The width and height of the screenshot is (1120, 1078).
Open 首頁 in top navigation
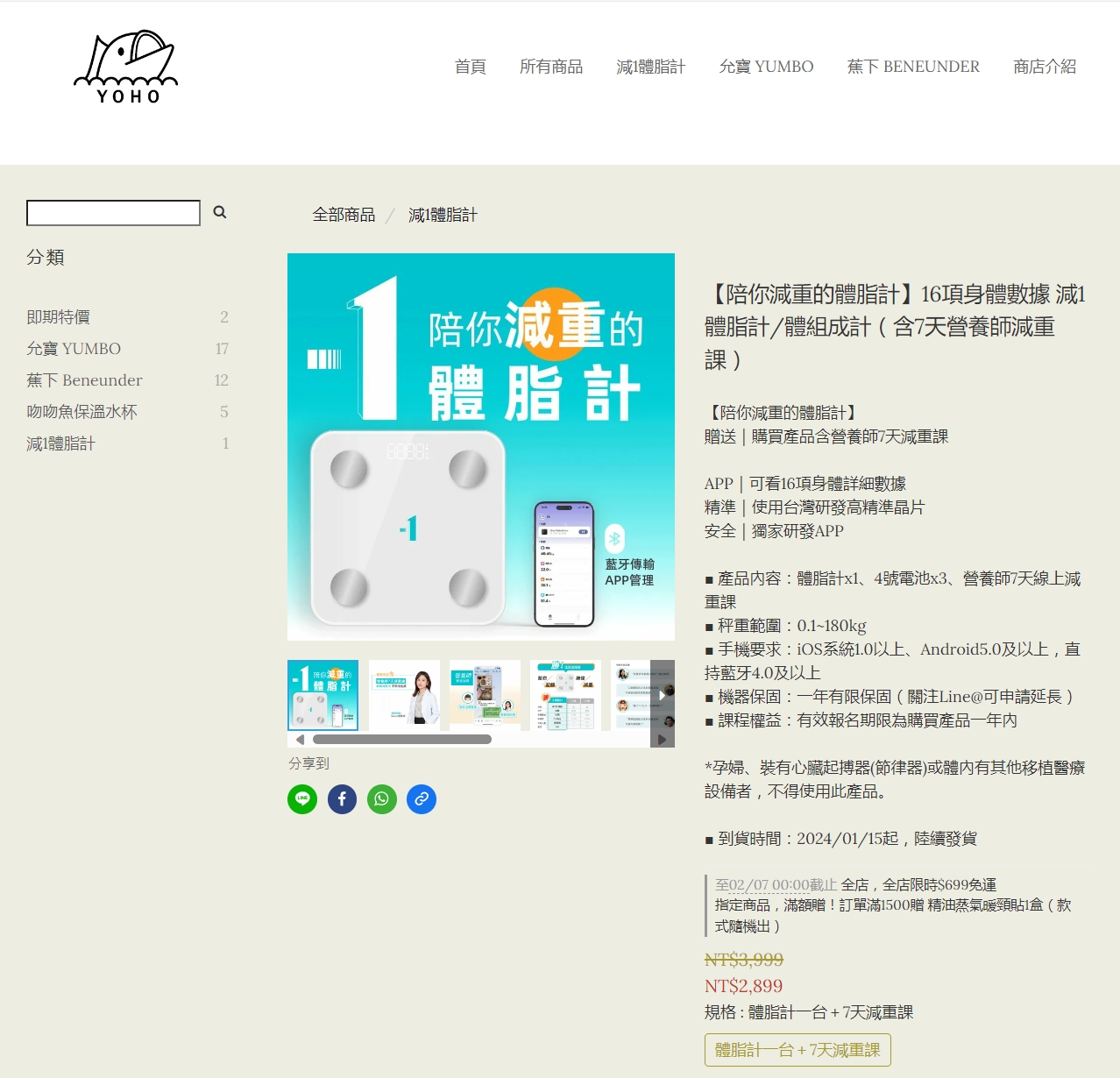tap(470, 67)
